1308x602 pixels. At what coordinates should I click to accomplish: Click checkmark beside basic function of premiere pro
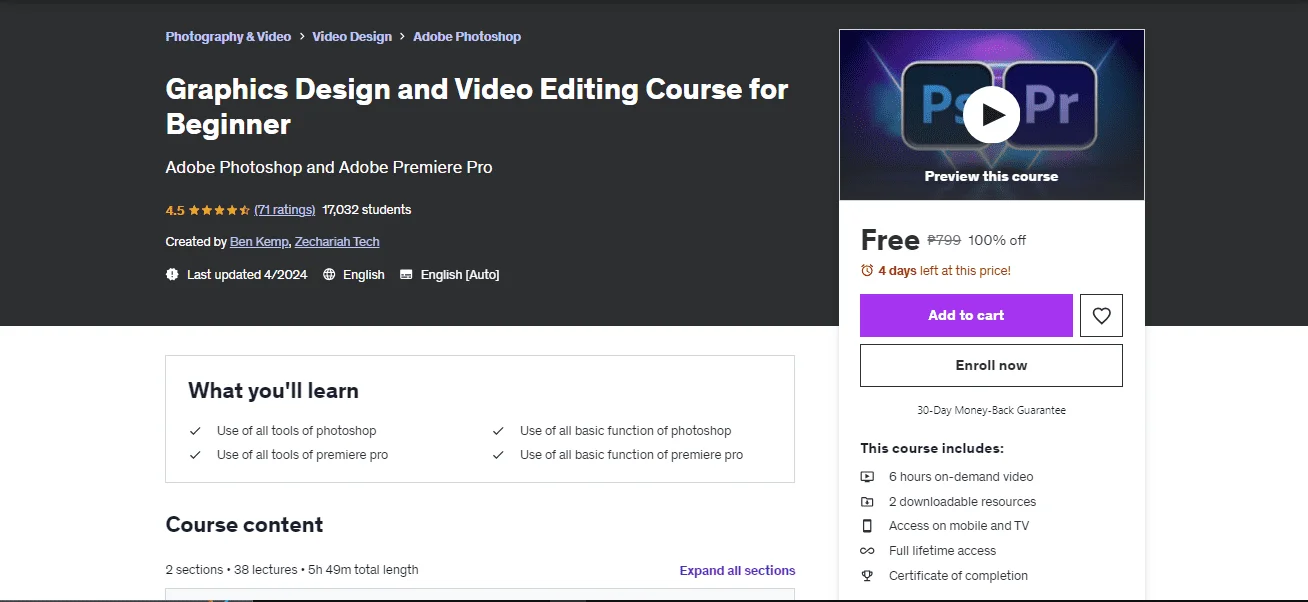pyautogui.click(x=498, y=455)
